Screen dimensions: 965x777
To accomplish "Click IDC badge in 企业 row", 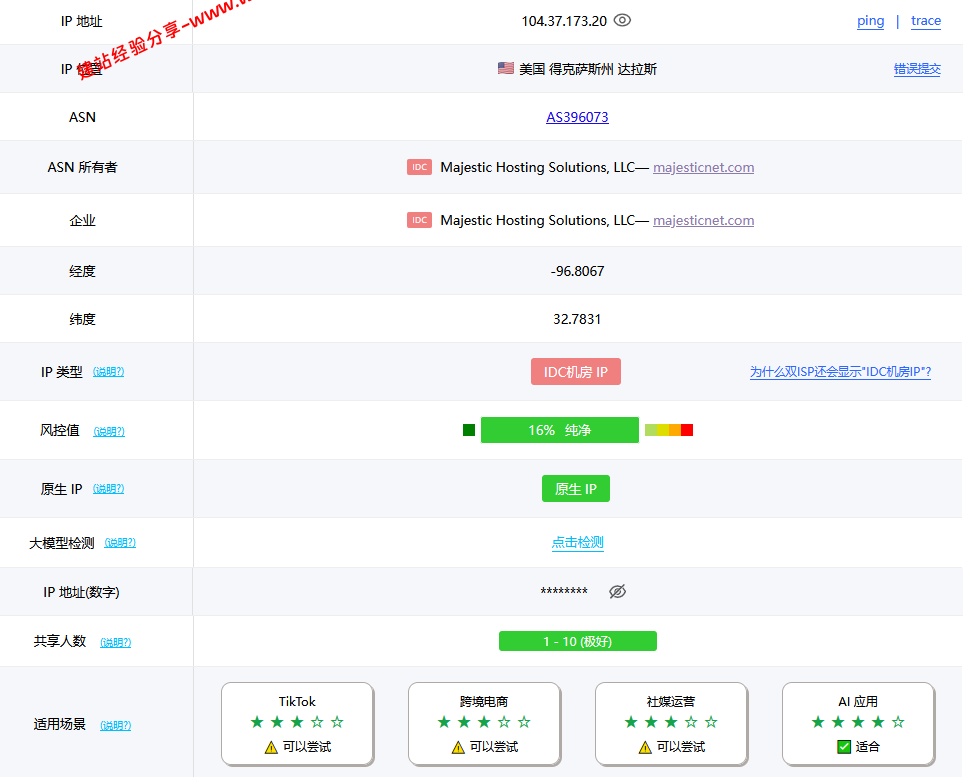I will point(419,220).
